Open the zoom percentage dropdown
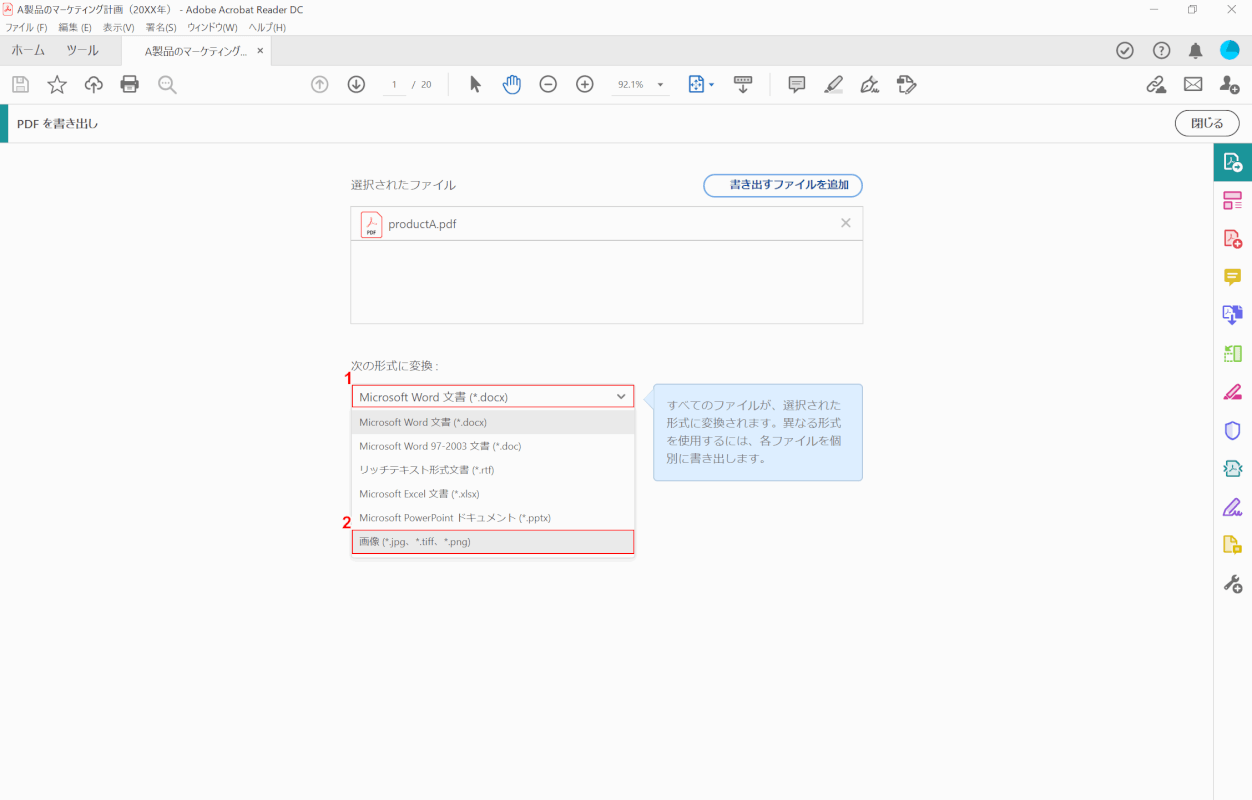Viewport: 1252px width, 800px height. (661, 85)
